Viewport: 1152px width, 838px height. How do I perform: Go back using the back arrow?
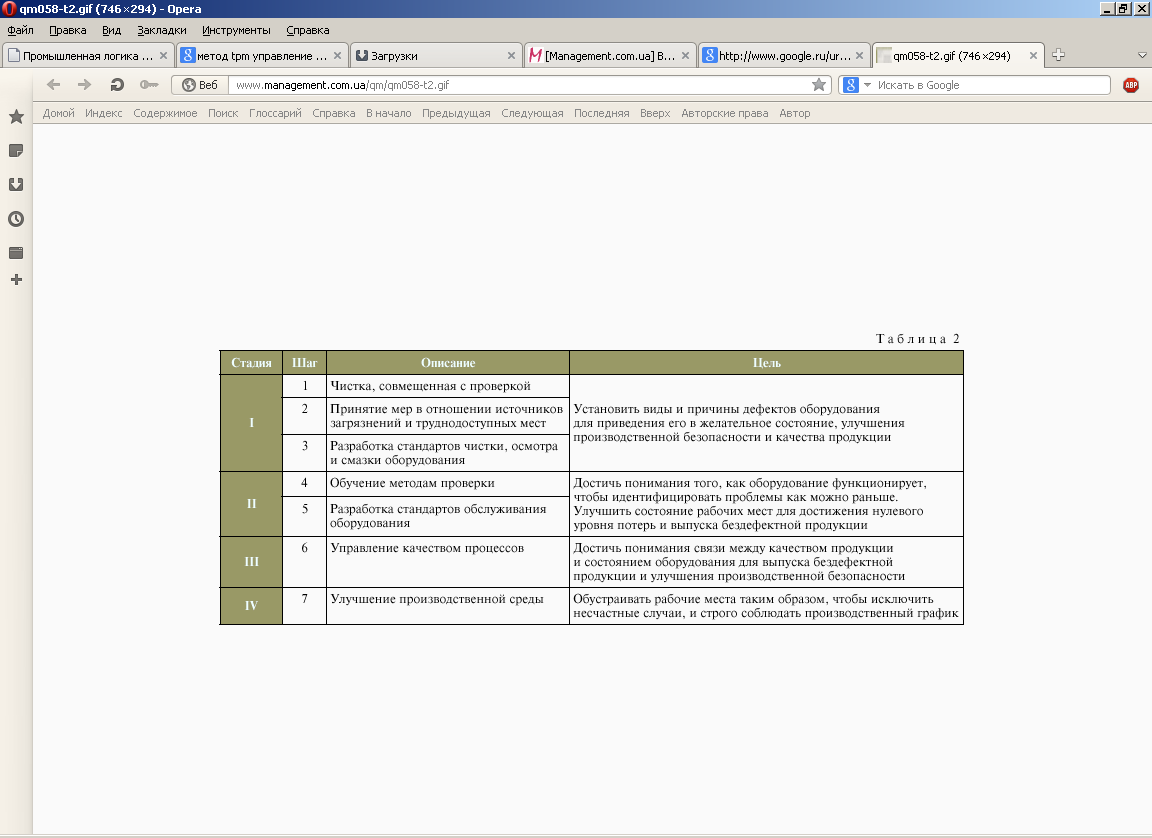[53, 85]
